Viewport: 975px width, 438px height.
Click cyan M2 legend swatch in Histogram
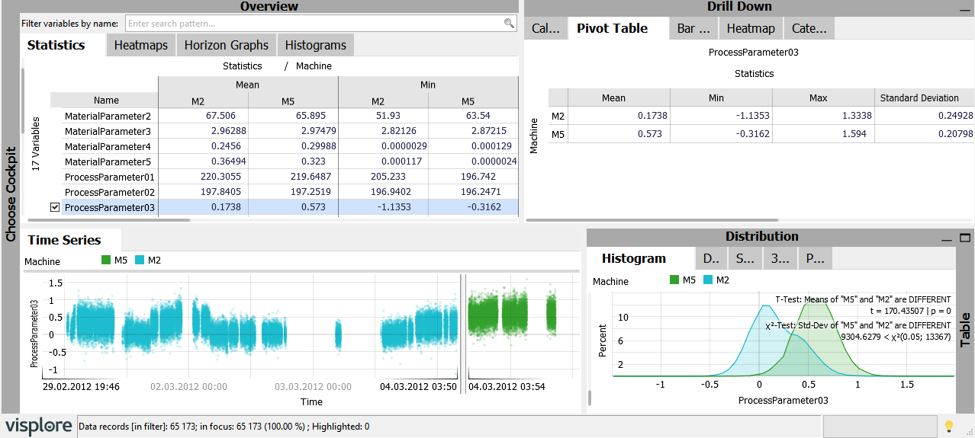[x=709, y=281]
